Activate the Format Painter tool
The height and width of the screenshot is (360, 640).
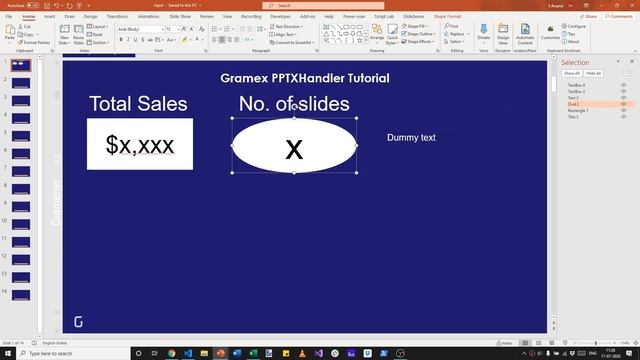point(34,42)
